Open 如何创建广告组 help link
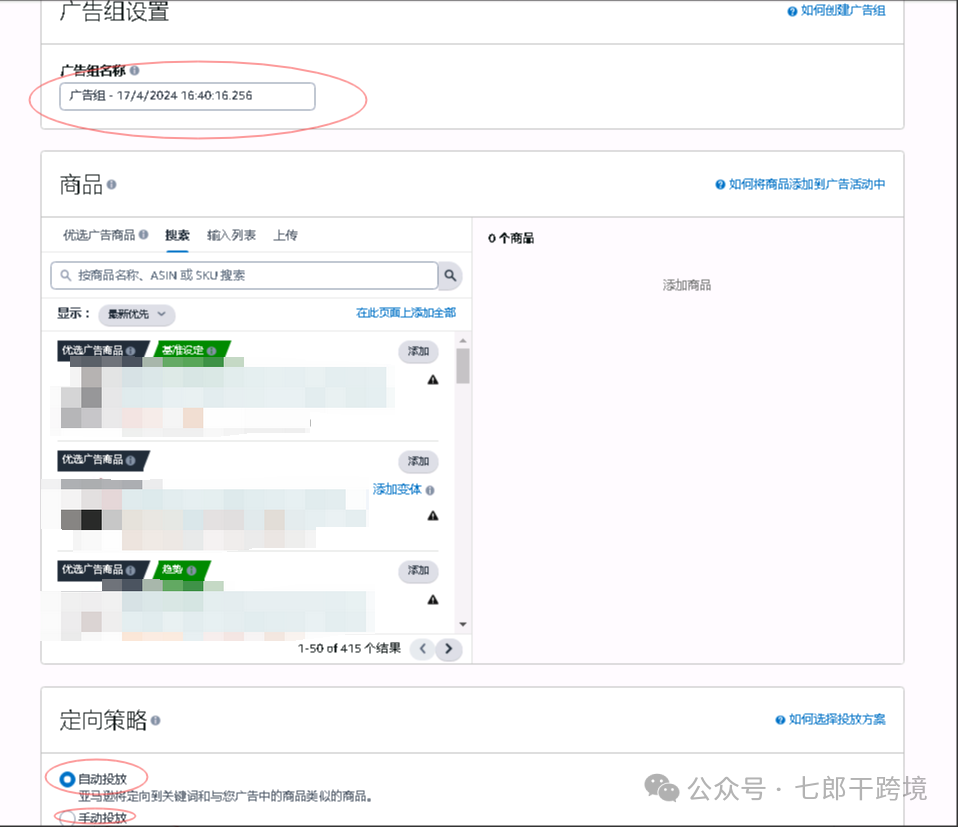This screenshot has width=958, height=827. [836, 10]
